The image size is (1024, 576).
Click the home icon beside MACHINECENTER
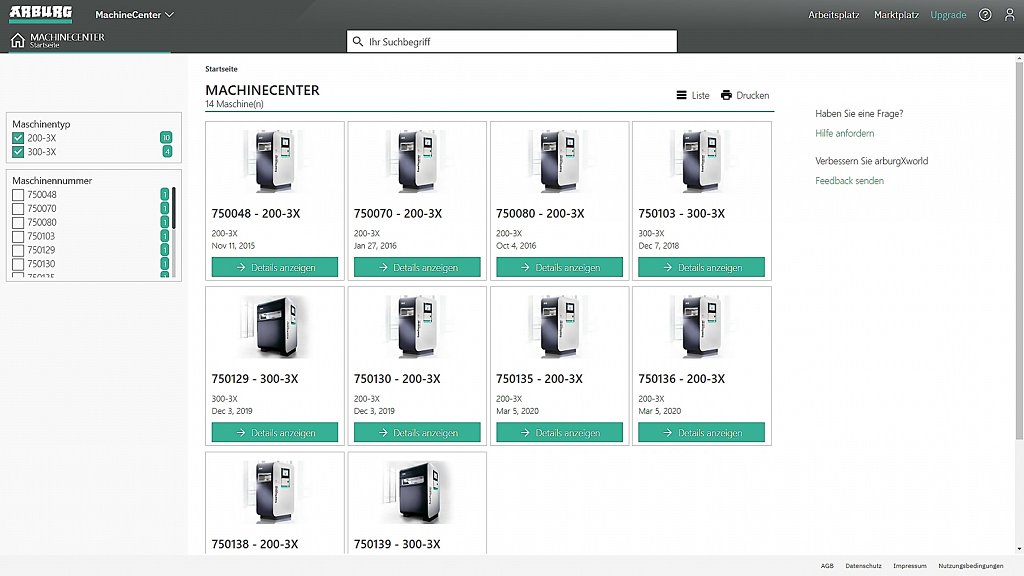pyautogui.click(x=17, y=41)
